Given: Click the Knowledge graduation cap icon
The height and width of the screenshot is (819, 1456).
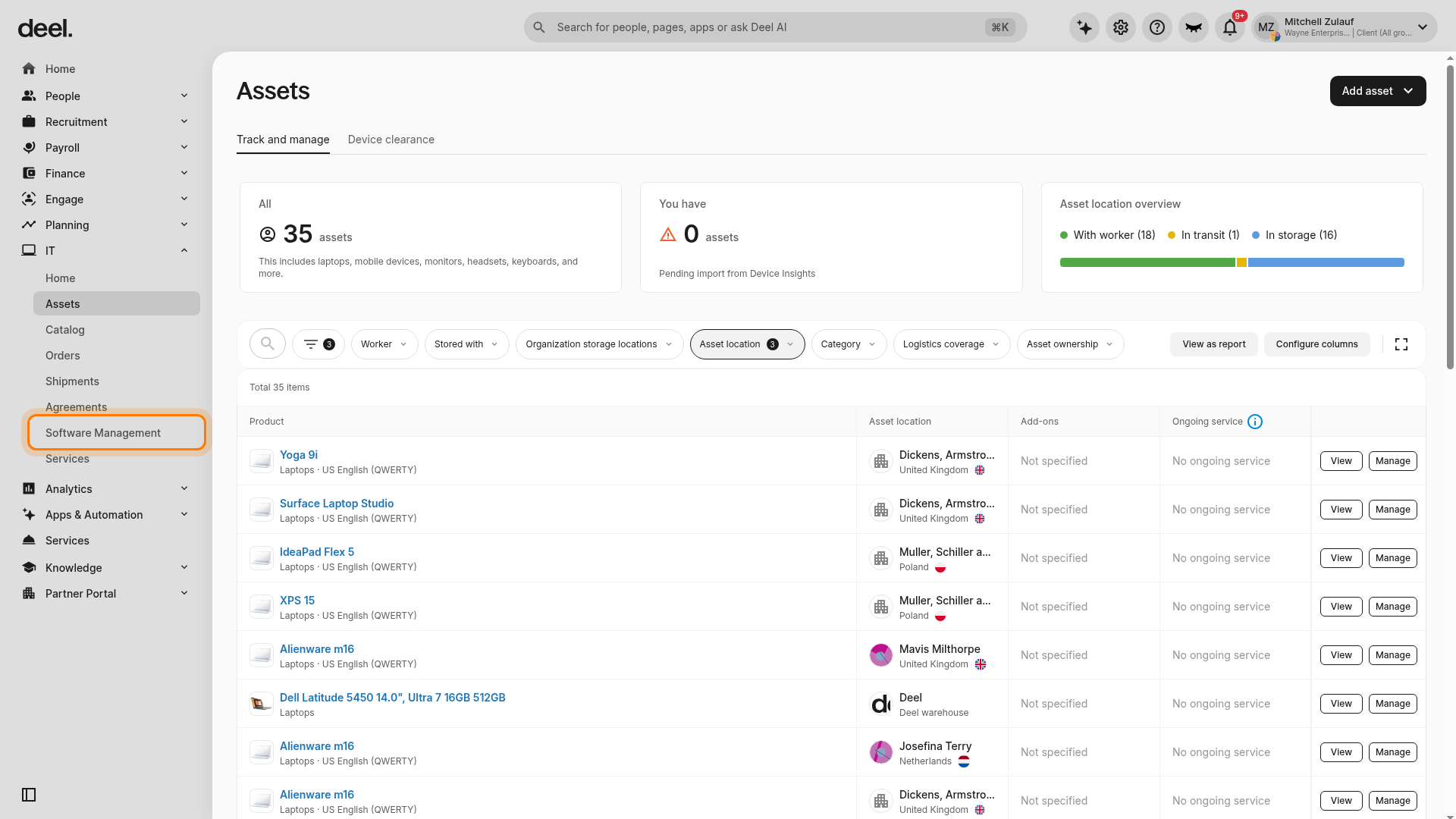Looking at the screenshot, I should tap(29, 567).
